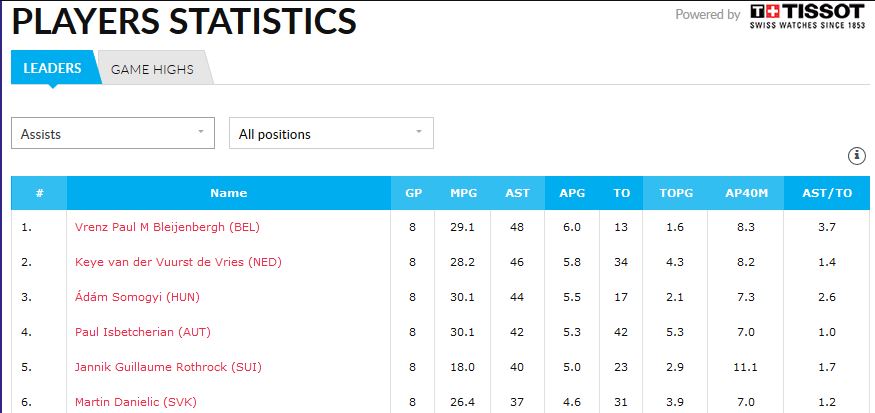Click the MPG column header
This screenshot has width=875, height=413.
point(463,193)
